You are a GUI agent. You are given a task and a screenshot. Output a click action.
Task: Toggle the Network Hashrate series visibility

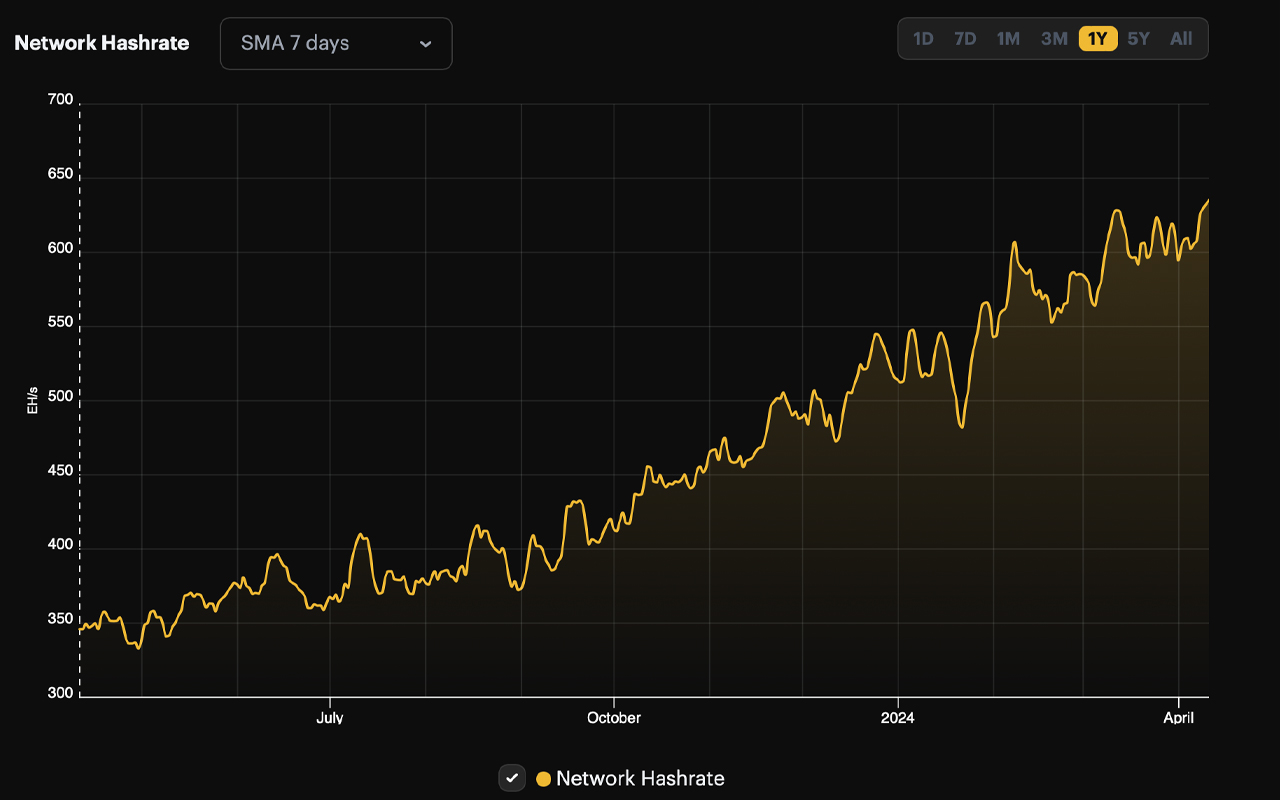(x=512, y=777)
